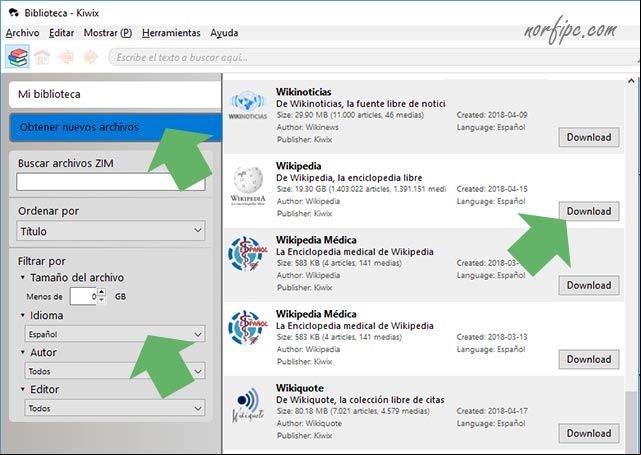Select the Wikiquote logo thumbnail
The width and height of the screenshot is (641, 455).
point(248,404)
